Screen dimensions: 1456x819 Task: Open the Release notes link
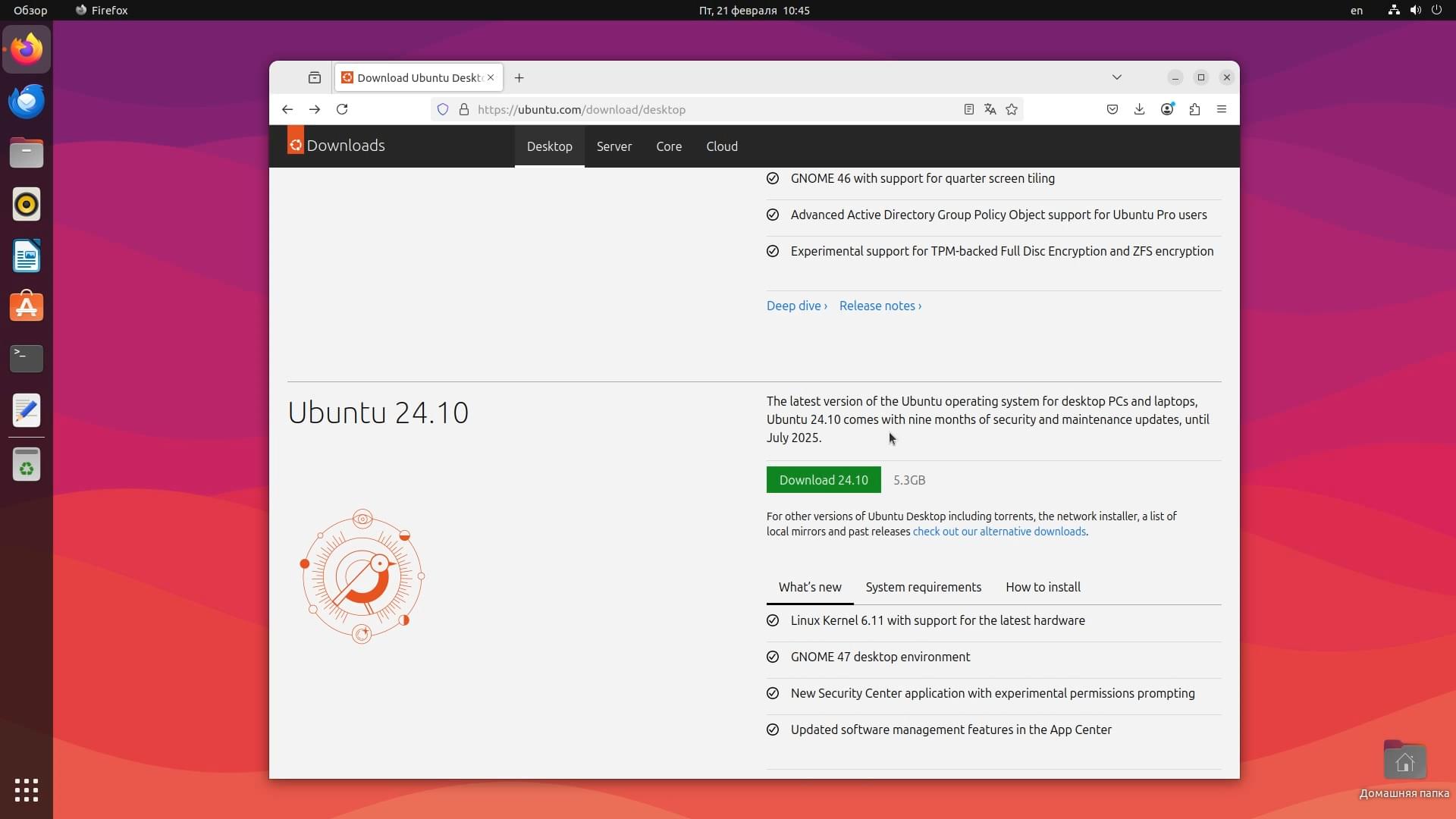(880, 306)
